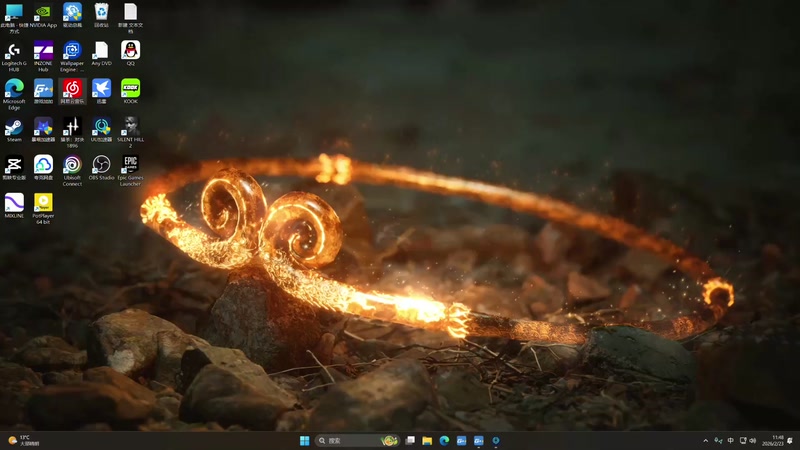This screenshot has width=800, height=450.
Task: Select the CapCut scissors-logo desktop icon
Action: pyautogui.click(x=14, y=168)
